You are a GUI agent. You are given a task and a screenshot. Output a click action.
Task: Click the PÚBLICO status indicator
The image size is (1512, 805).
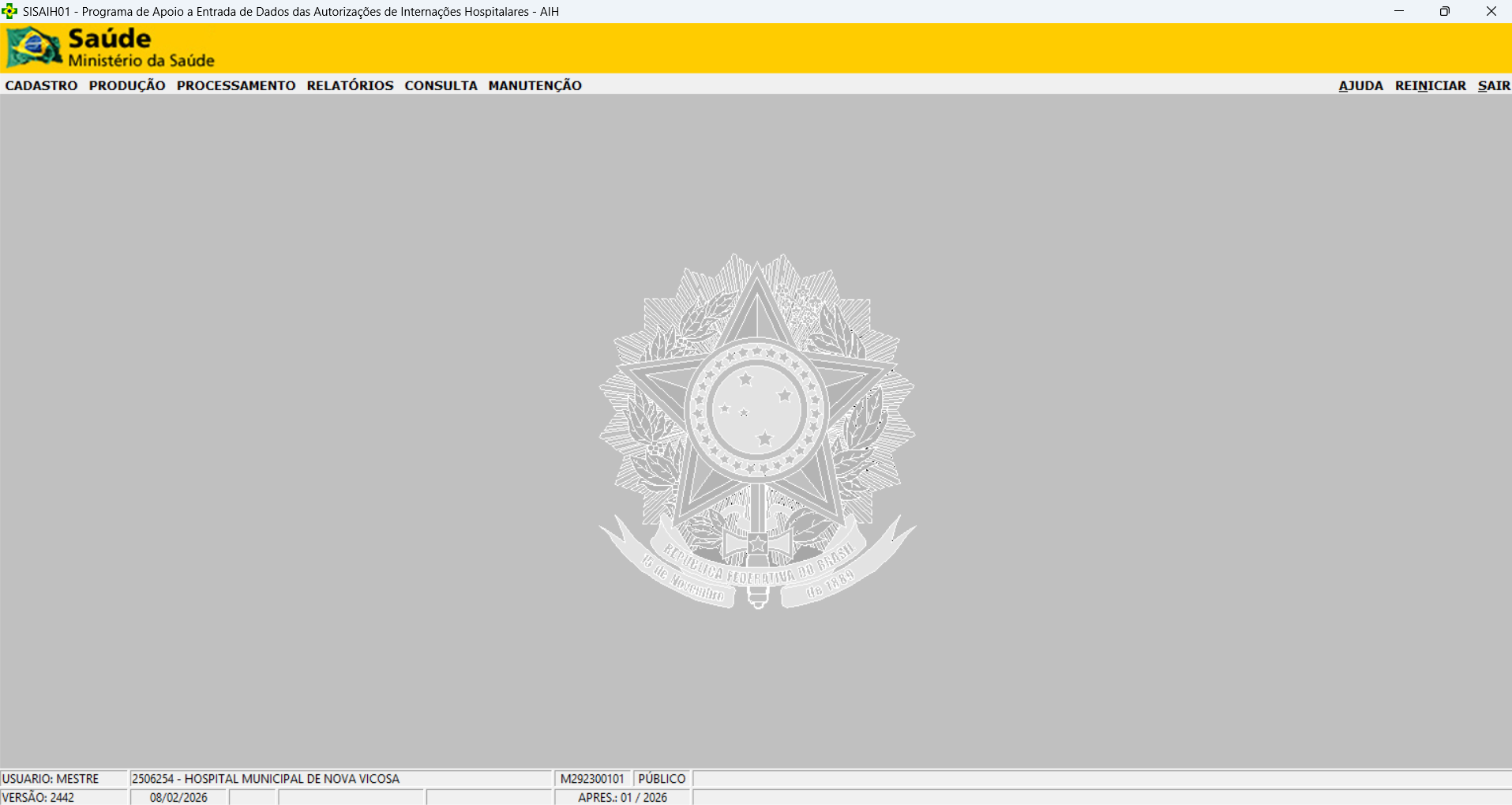662,779
